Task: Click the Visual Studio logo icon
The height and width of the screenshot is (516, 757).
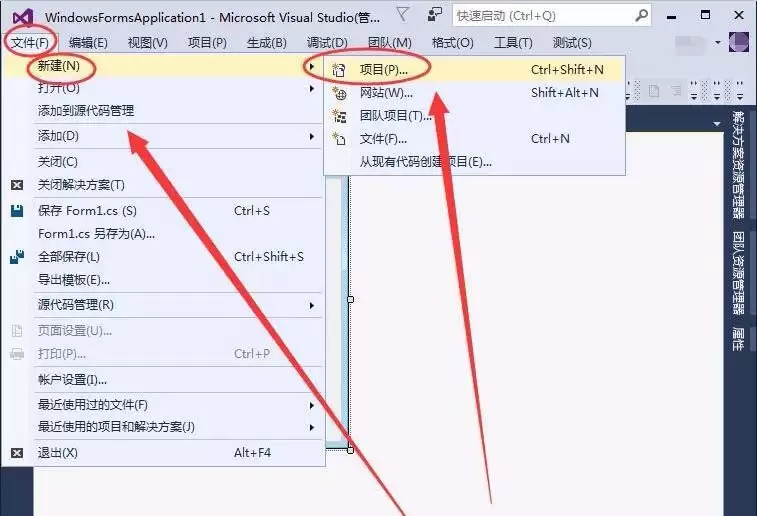Action: pyautogui.click(x=23, y=17)
